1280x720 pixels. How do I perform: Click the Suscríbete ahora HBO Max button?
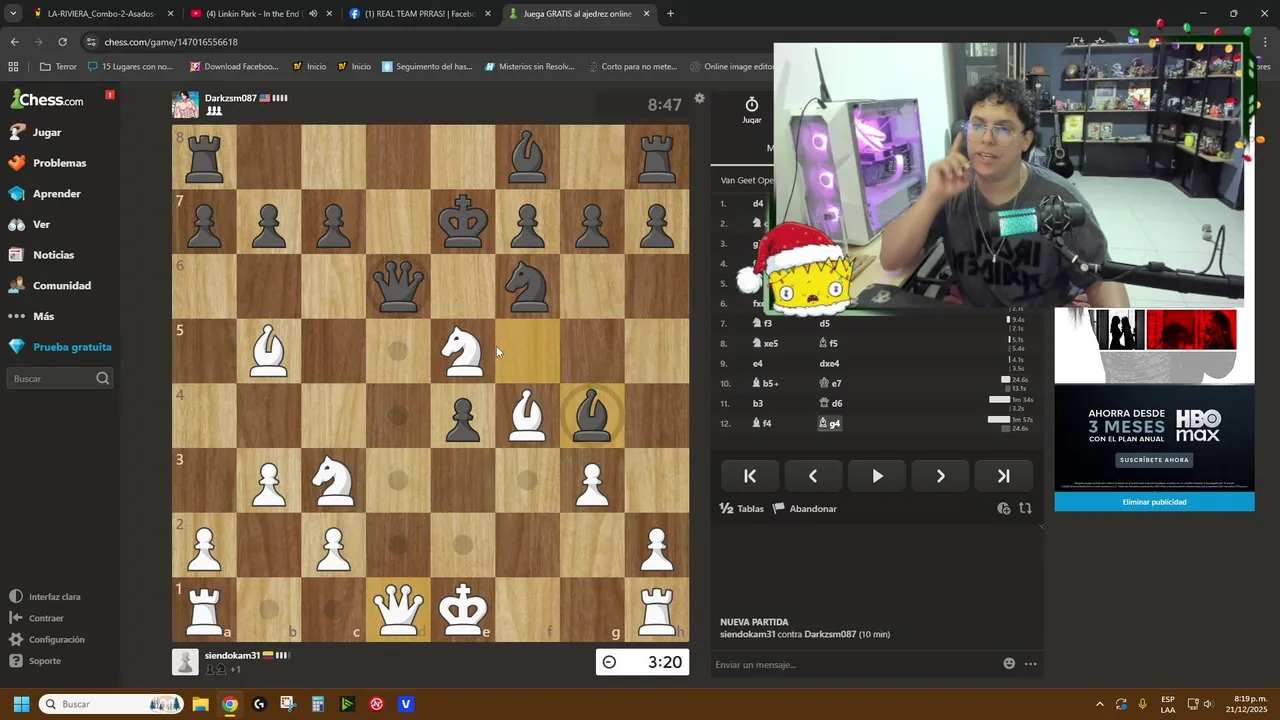pos(1154,460)
